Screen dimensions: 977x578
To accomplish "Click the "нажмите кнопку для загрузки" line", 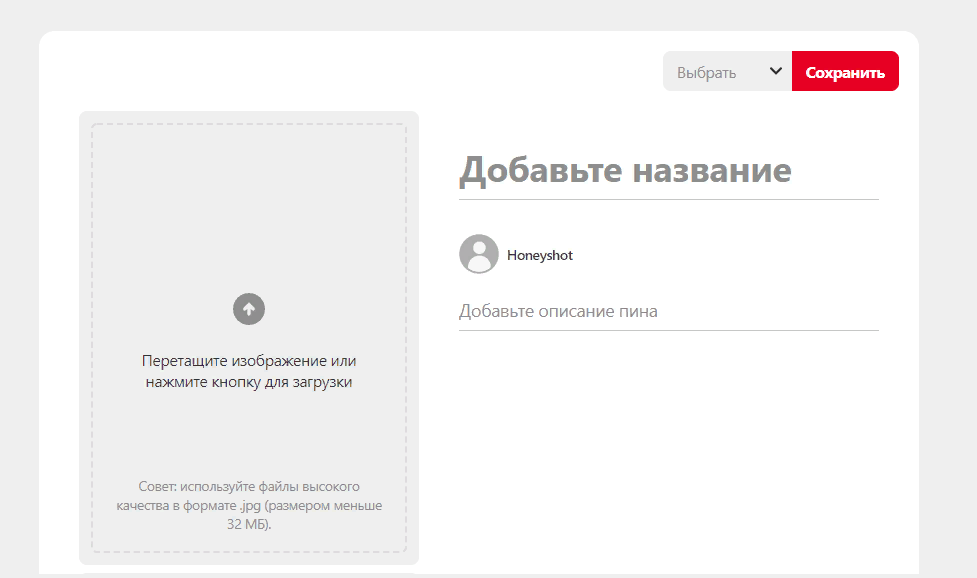I will [249, 382].
